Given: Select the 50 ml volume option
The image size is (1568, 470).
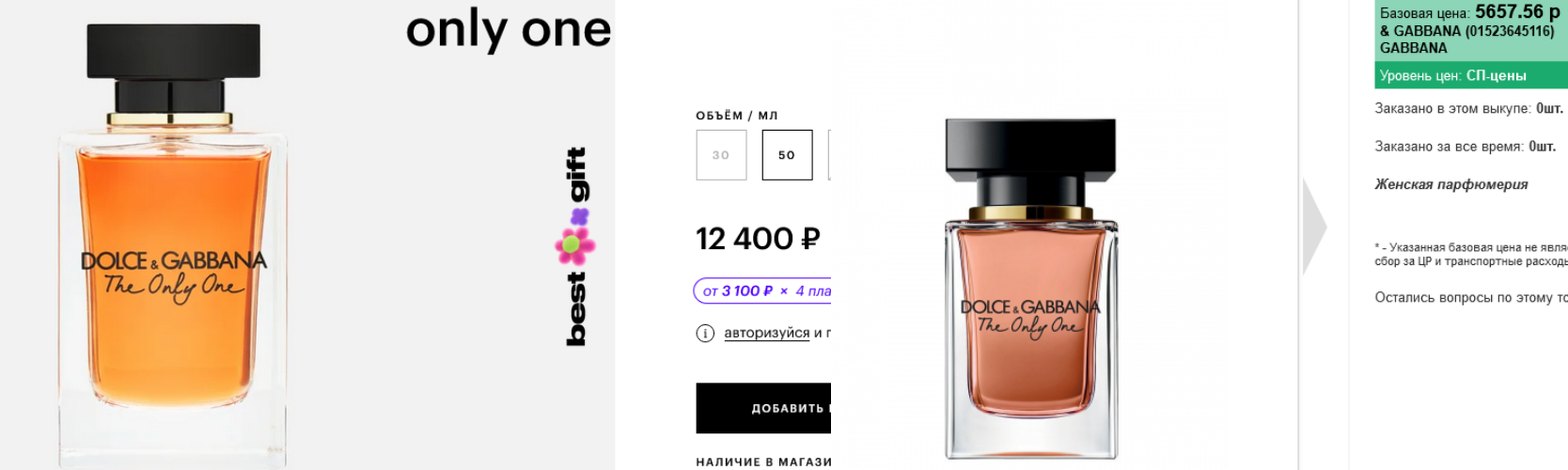Looking at the screenshot, I should coord(787,155).
